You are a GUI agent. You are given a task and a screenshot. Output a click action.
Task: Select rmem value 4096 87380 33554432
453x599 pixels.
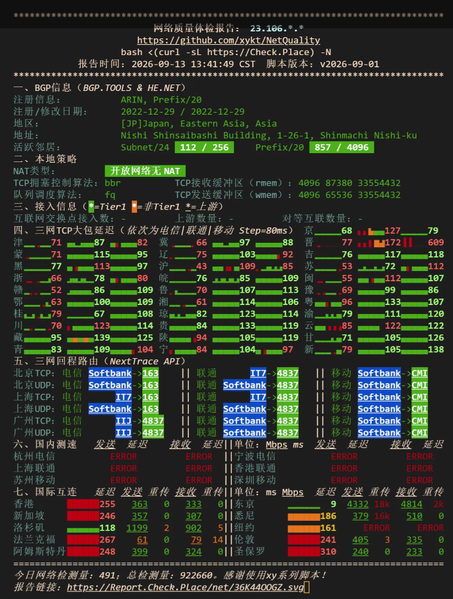tap(349, 183)
